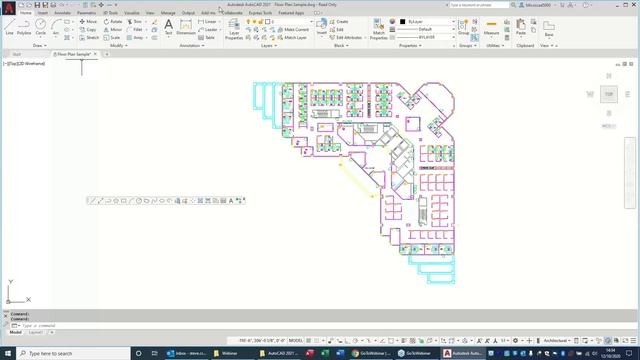Open the Annotate ribbon tab
This screenshot has height=360, width=640.
62,13
